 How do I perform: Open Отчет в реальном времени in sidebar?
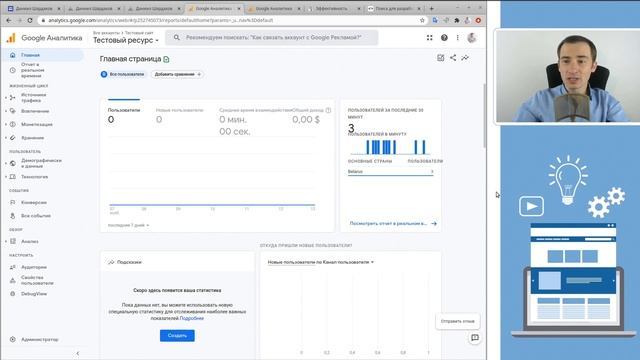pos(32,70)
